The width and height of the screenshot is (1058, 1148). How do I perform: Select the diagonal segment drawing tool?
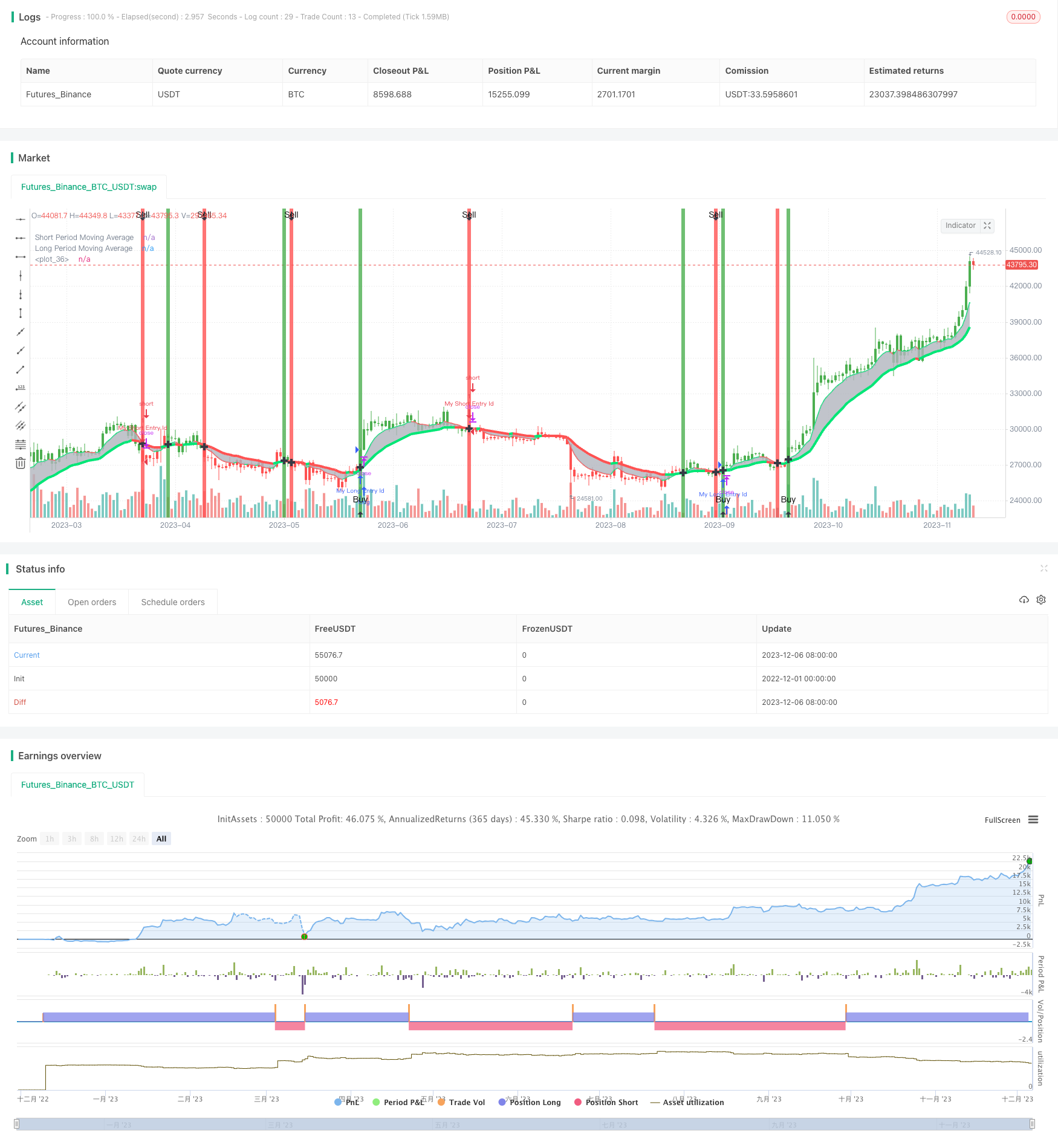tap(21, 369)
